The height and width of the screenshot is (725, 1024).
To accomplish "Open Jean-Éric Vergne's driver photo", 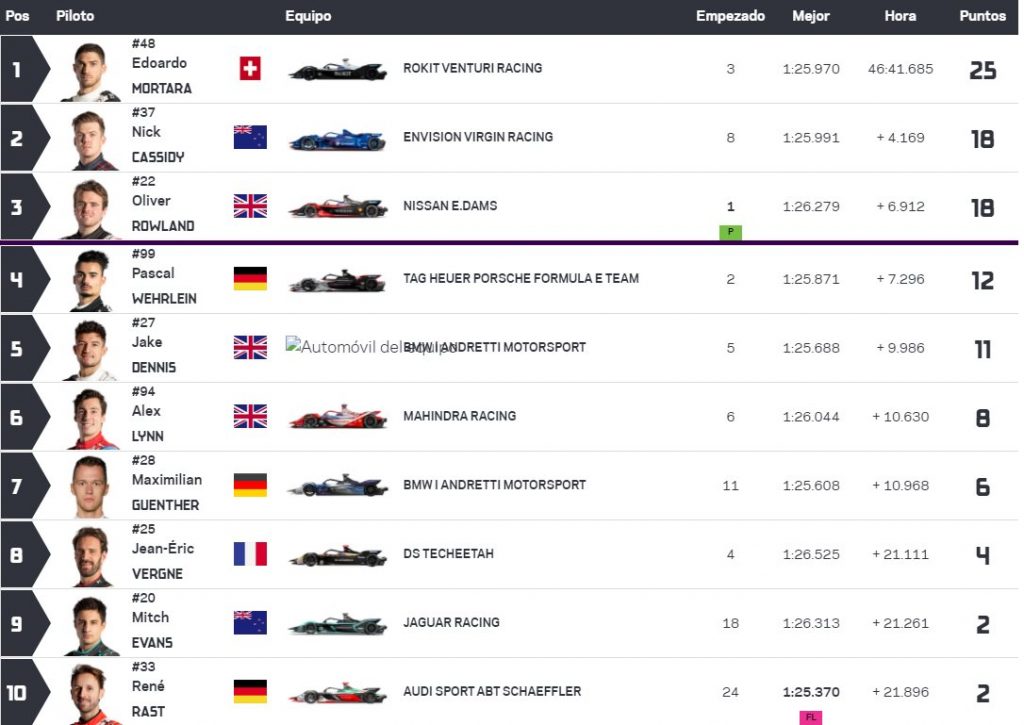I will coord(90,556).
